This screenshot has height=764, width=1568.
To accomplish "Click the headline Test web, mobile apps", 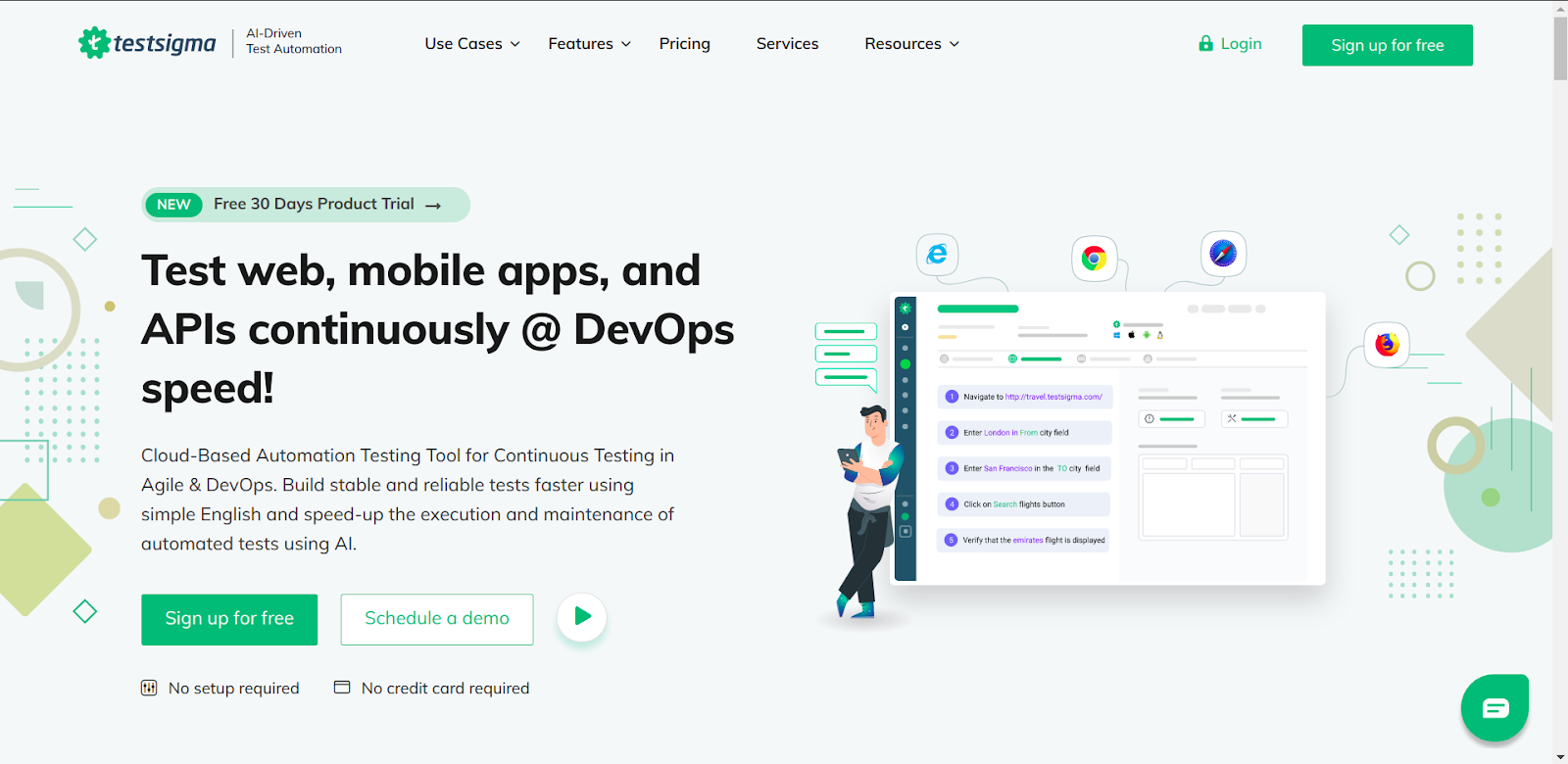I will 438,329.
